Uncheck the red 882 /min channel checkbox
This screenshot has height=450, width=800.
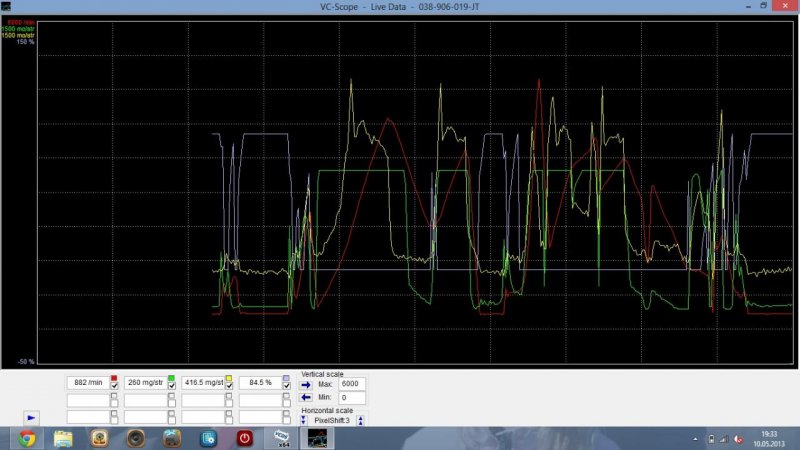tap(114, 385)
